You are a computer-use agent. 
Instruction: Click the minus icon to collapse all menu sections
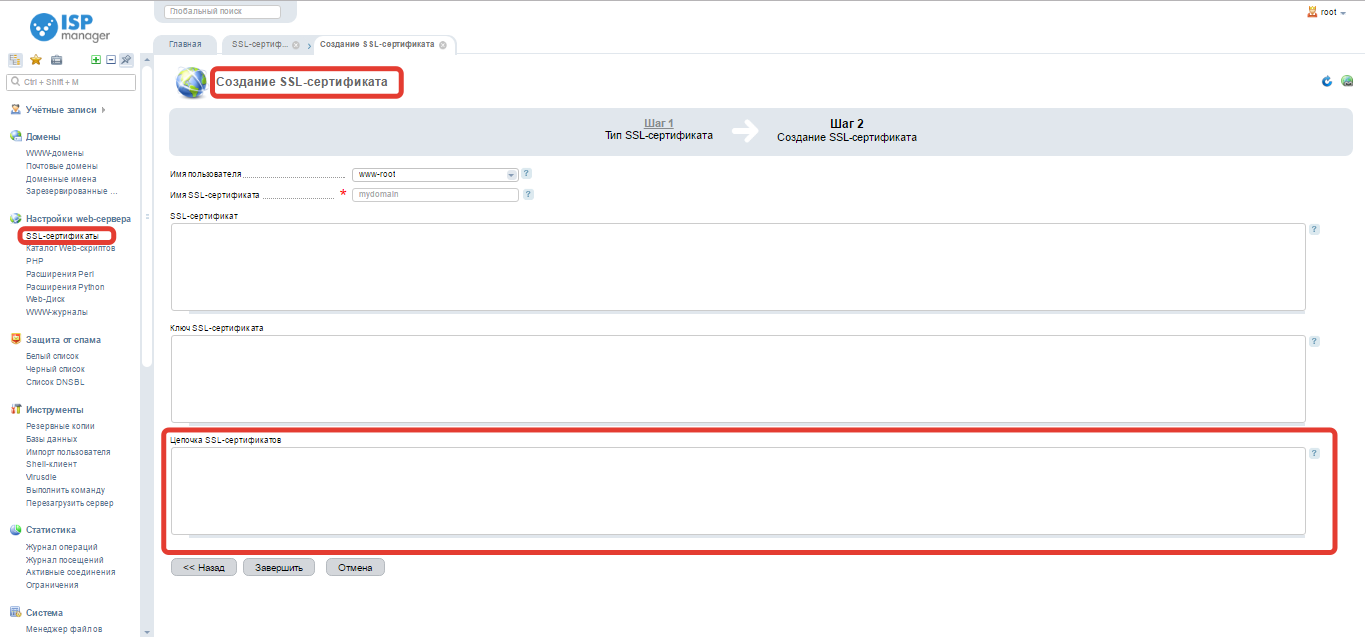pyautogui.click(x=111, y=60)
